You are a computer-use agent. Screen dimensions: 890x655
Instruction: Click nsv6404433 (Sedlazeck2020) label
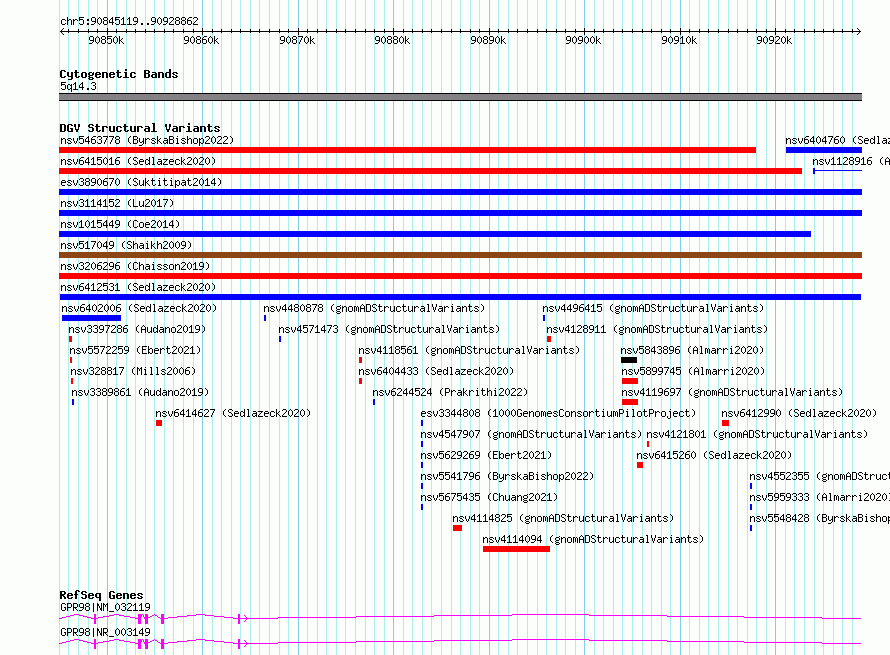(x=436, y=371)
